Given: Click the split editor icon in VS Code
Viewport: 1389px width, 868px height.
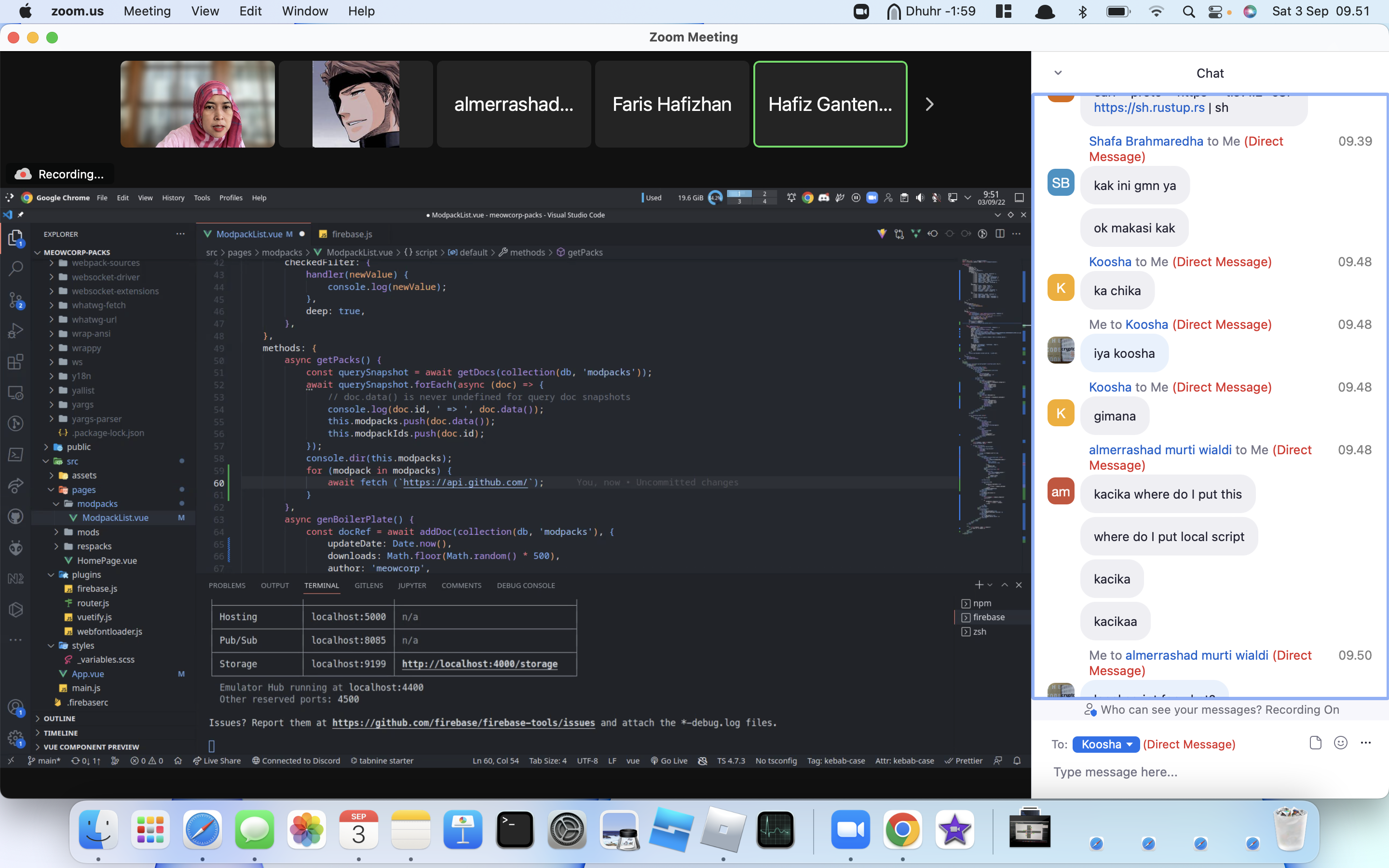Looking at the screenshot, I should click(1000, 234).
